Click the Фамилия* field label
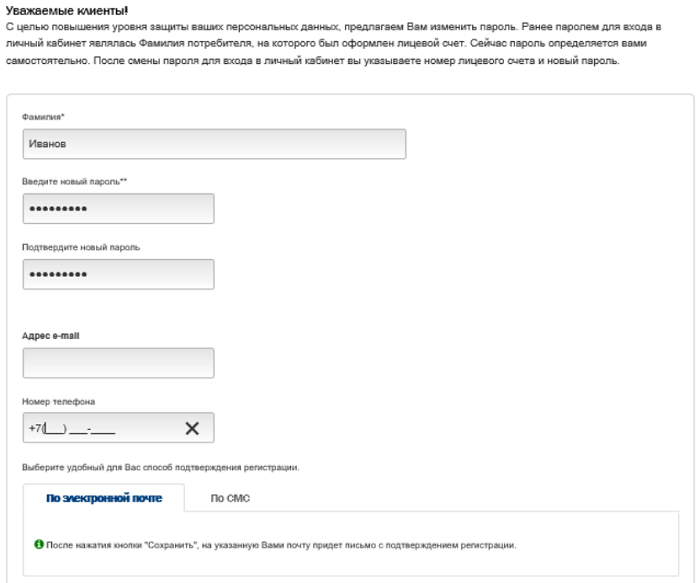This screenshot has height=583, width=700. point(43,117)
